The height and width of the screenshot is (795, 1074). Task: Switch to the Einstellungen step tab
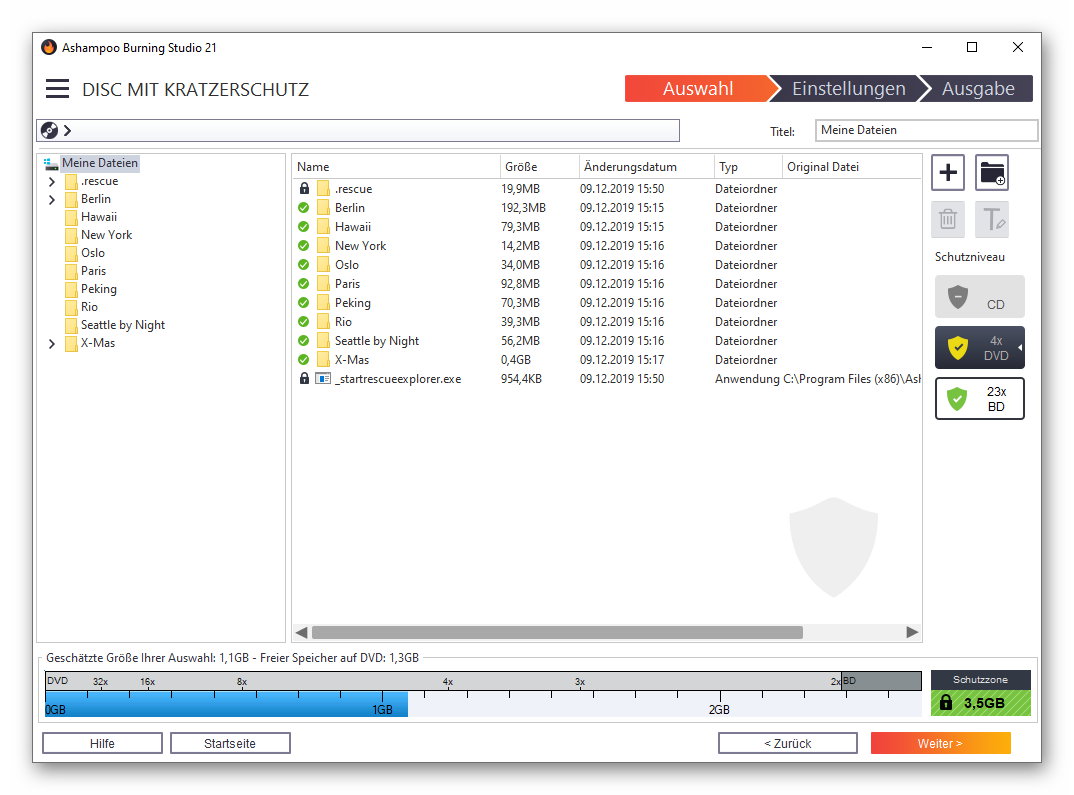pos(848,89)
